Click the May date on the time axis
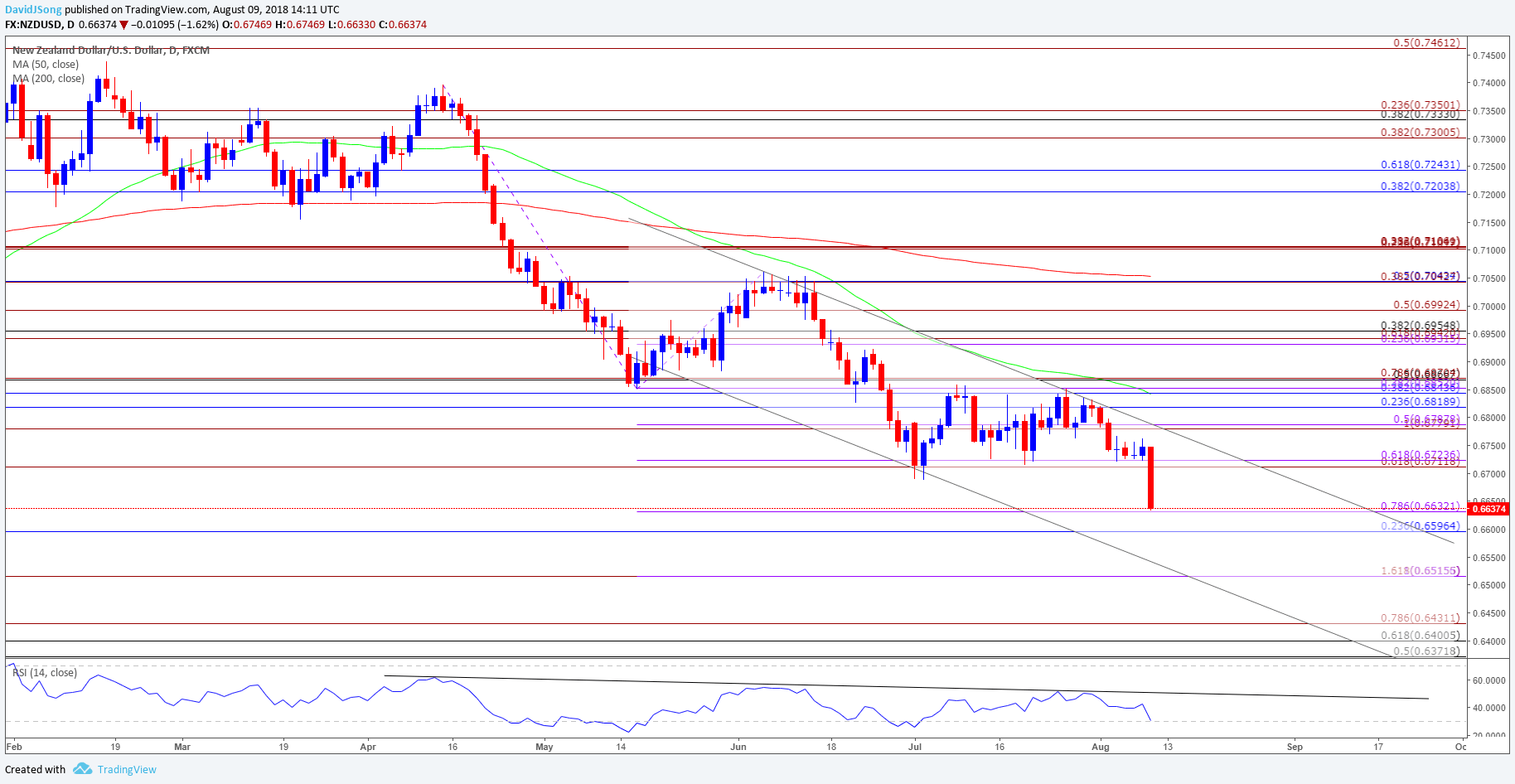Viewport: 1515px width, 784px height. tap(545, 747)
